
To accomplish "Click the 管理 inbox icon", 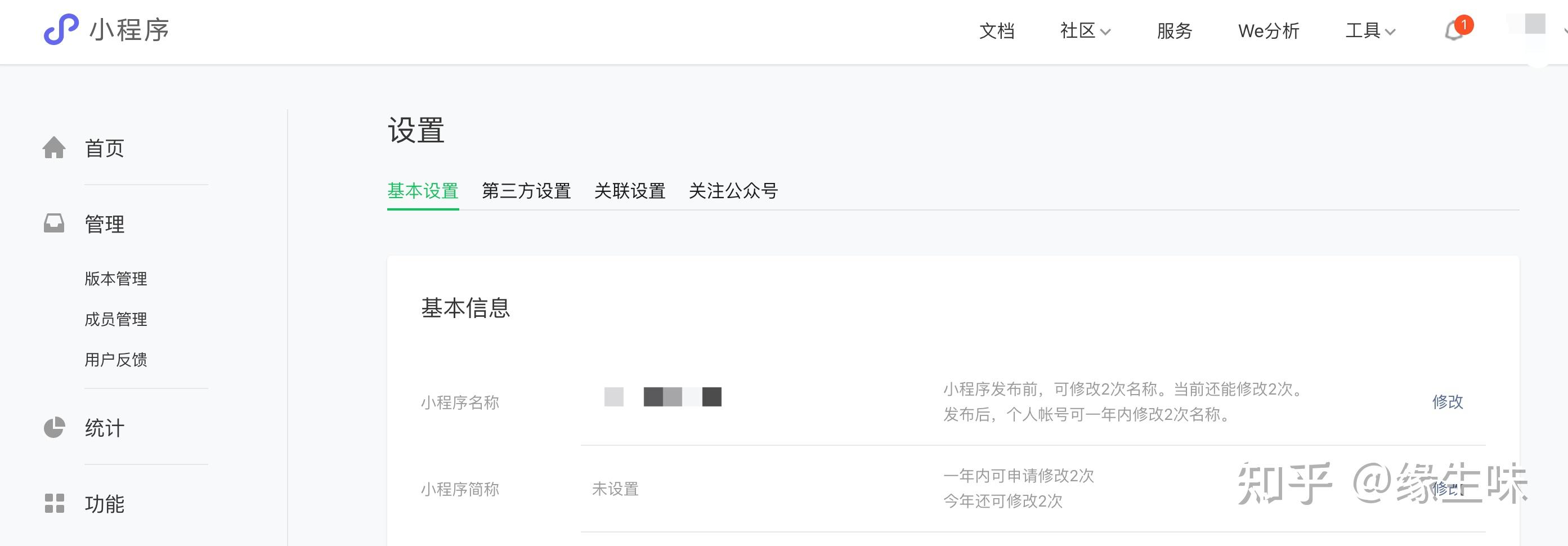I will coord(54,223).
